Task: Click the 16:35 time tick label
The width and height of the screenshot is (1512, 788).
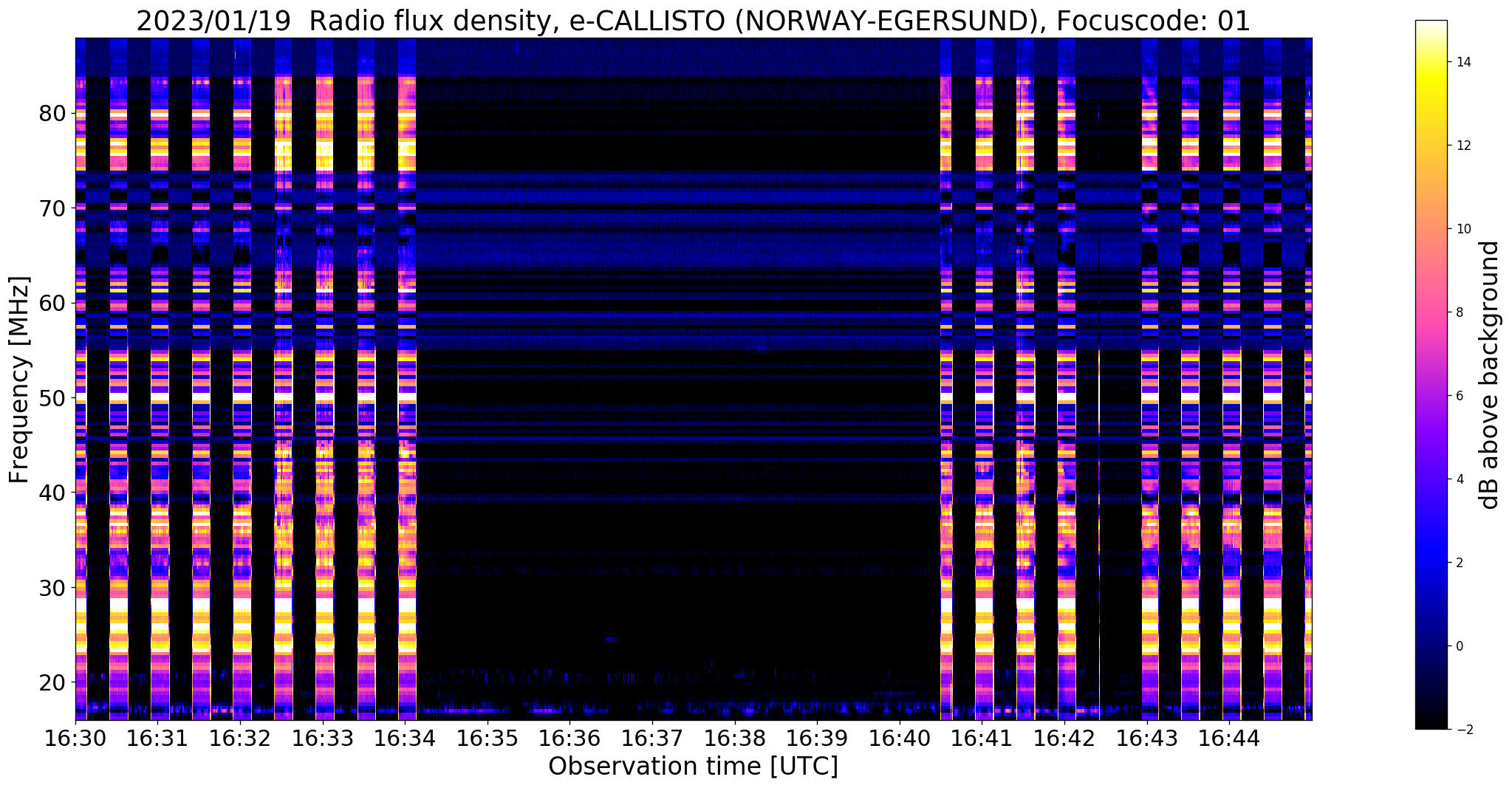Action: (x=488, y=739)
